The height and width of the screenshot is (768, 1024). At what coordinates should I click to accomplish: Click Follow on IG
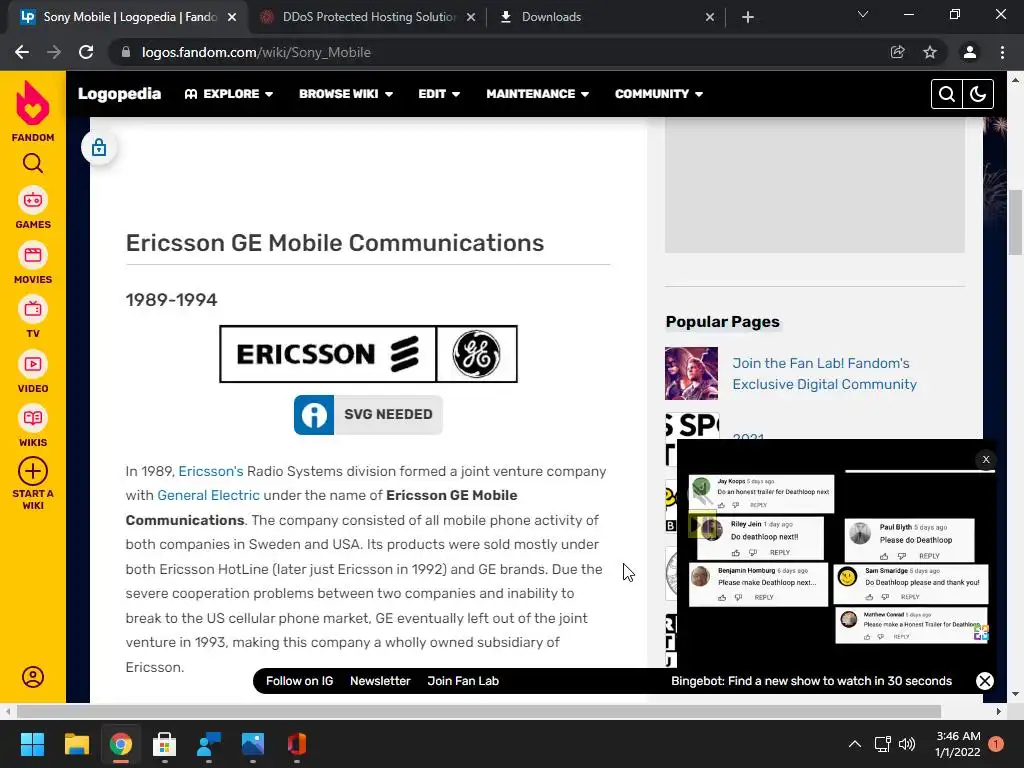click(299, 681)
